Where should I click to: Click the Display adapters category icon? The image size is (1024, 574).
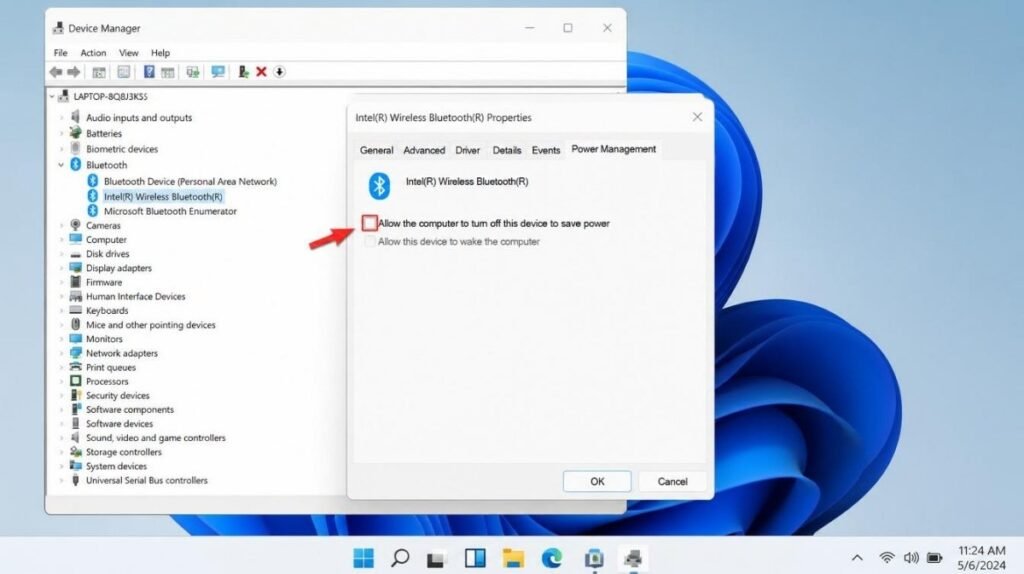tap(76, 268)
